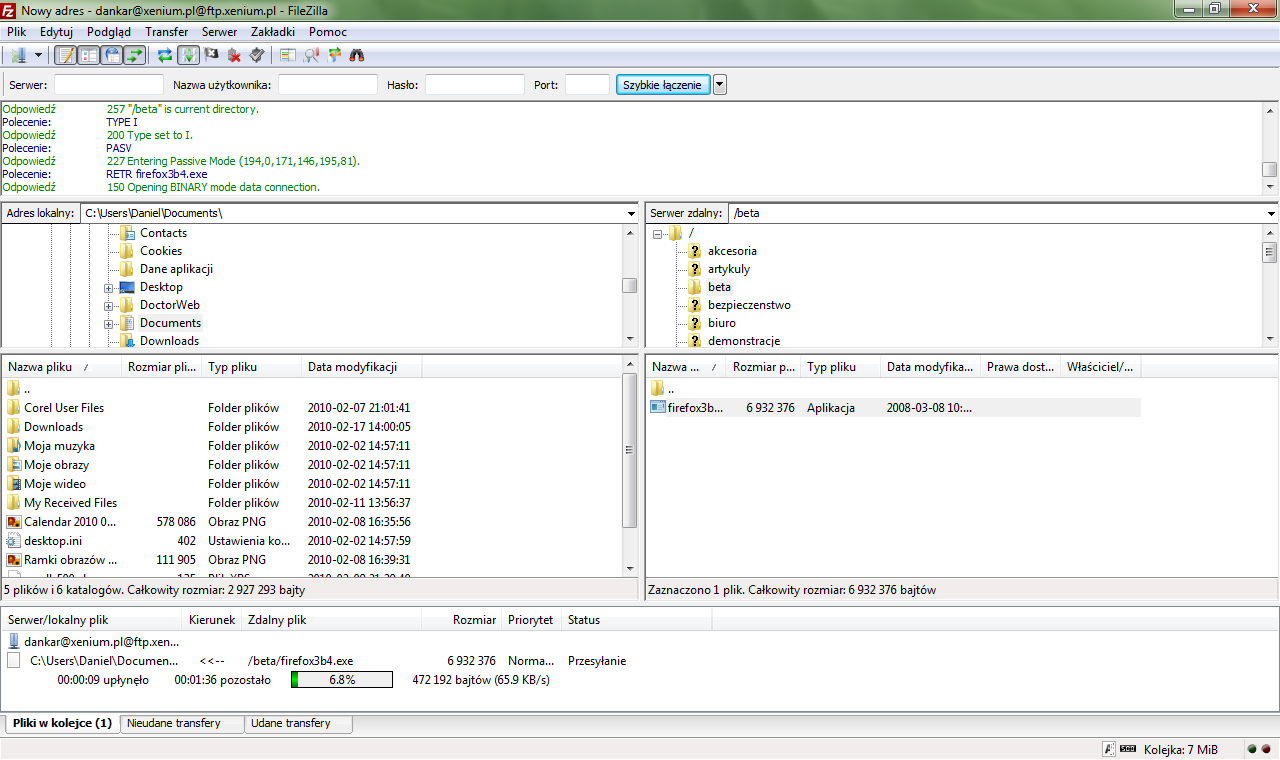Expand the DoctorWeb tree node
This screenshot has width=1280, height=760.
(x=109, y=305)
